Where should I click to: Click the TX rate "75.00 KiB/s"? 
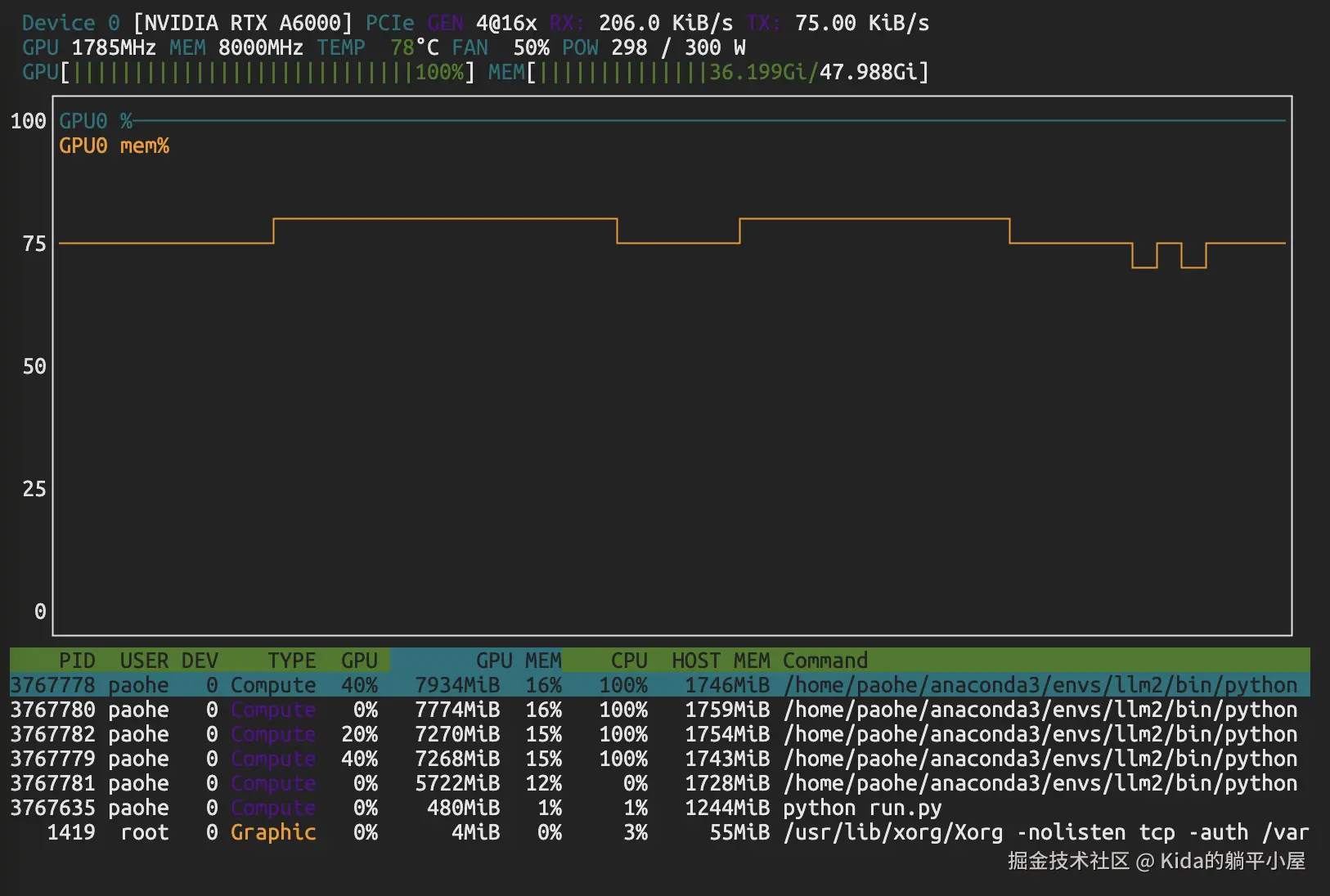[x=862, y=23]
